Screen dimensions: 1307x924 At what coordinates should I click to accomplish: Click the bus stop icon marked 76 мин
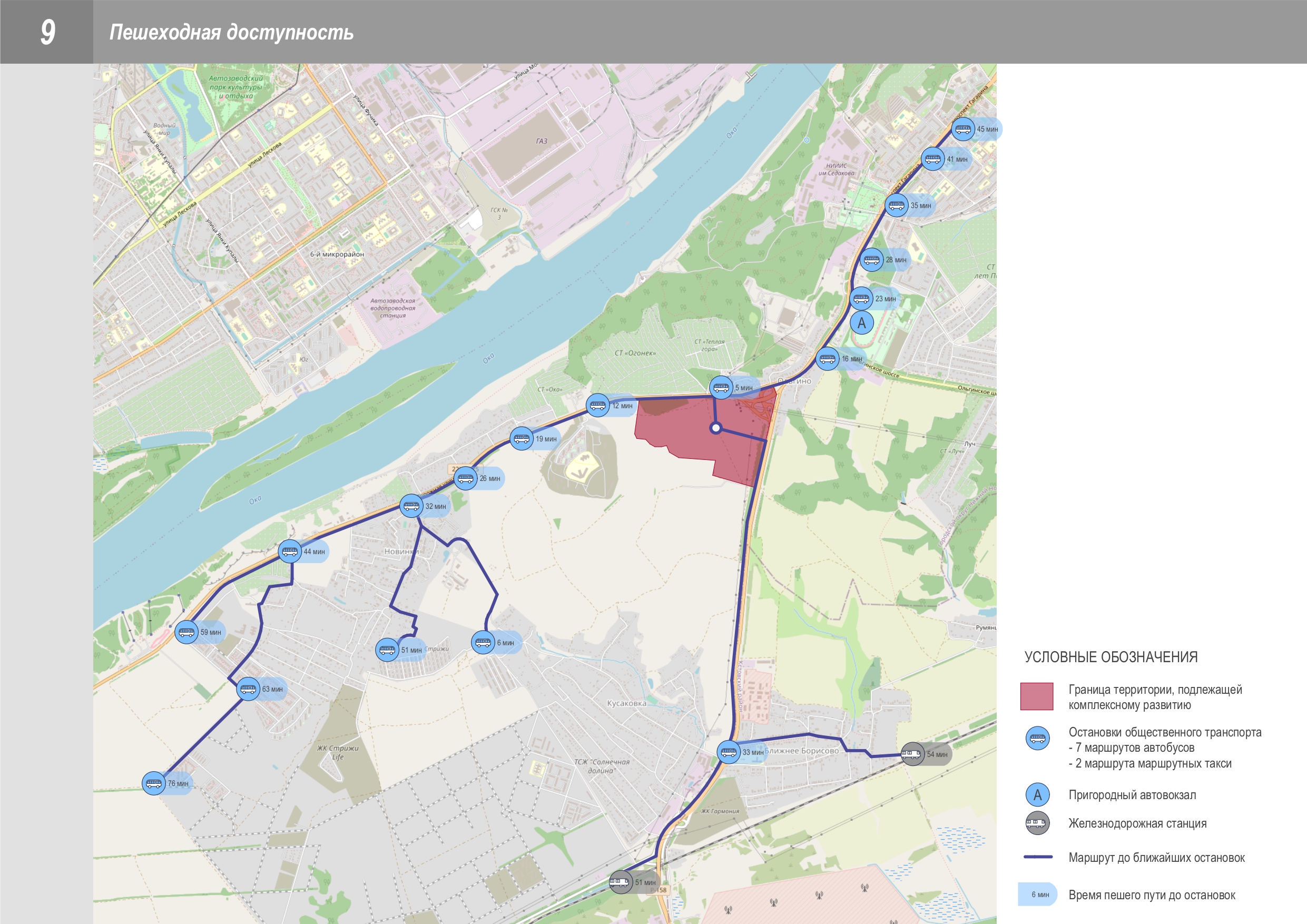coord(154,783)
